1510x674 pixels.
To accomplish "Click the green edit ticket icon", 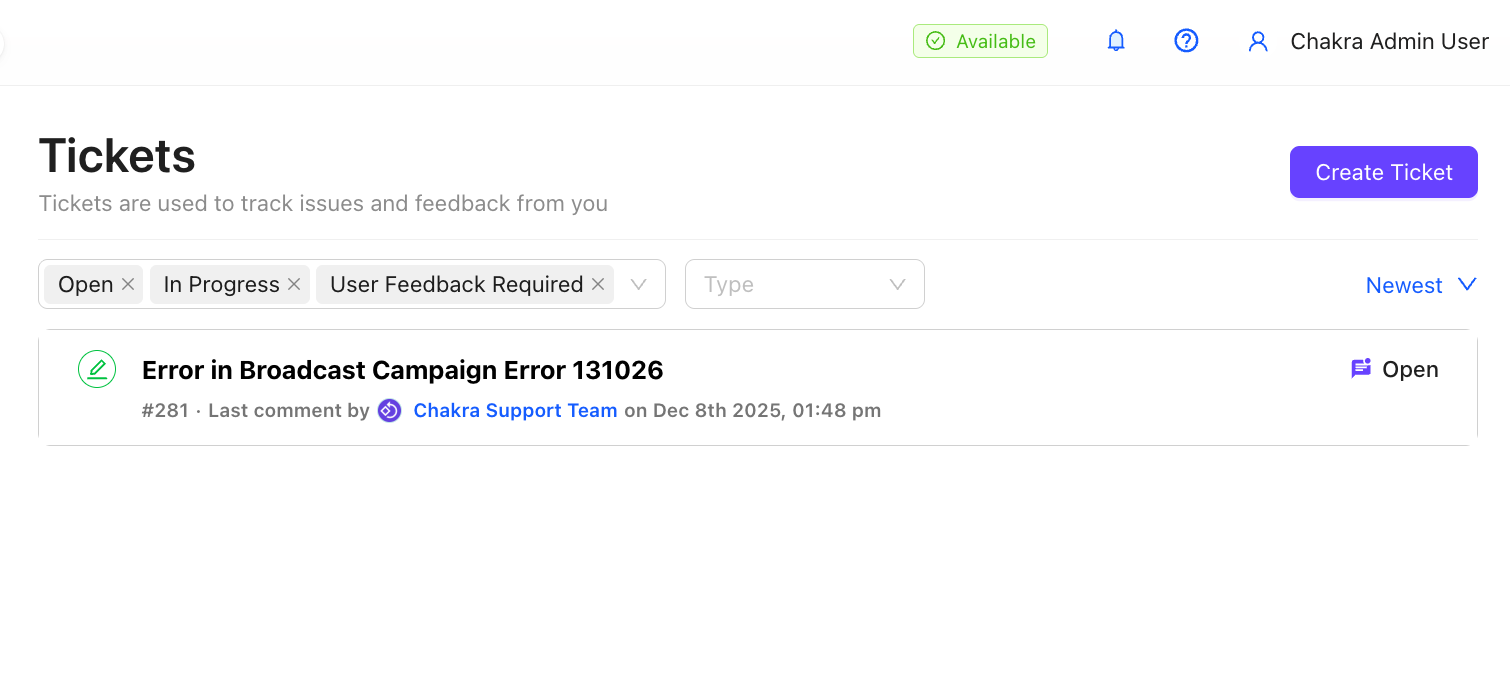I will point(97,369).
